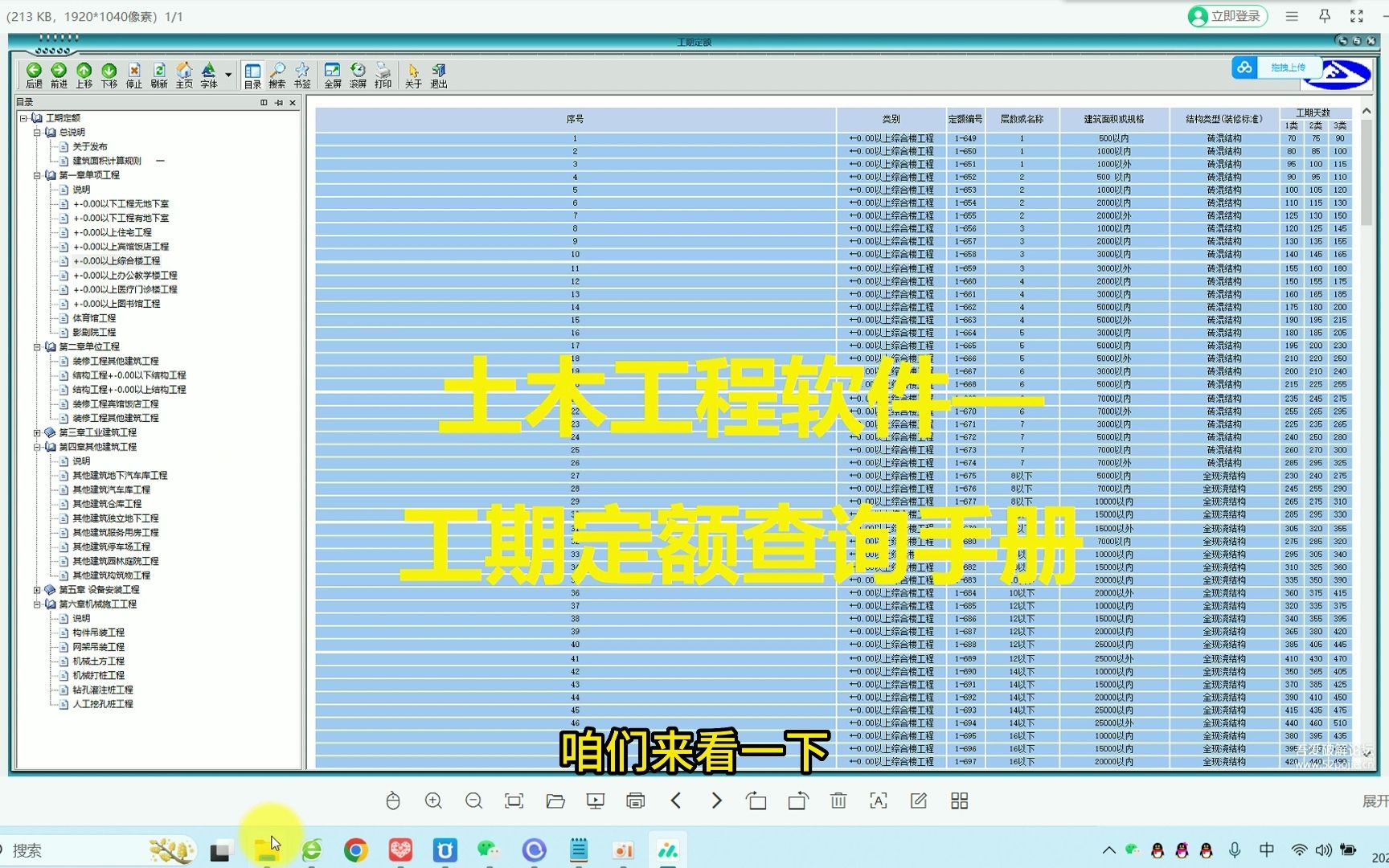The image size is (1389, 868).
Task: Toggle 全屏 full screen mode
Action: coord(333,75)
